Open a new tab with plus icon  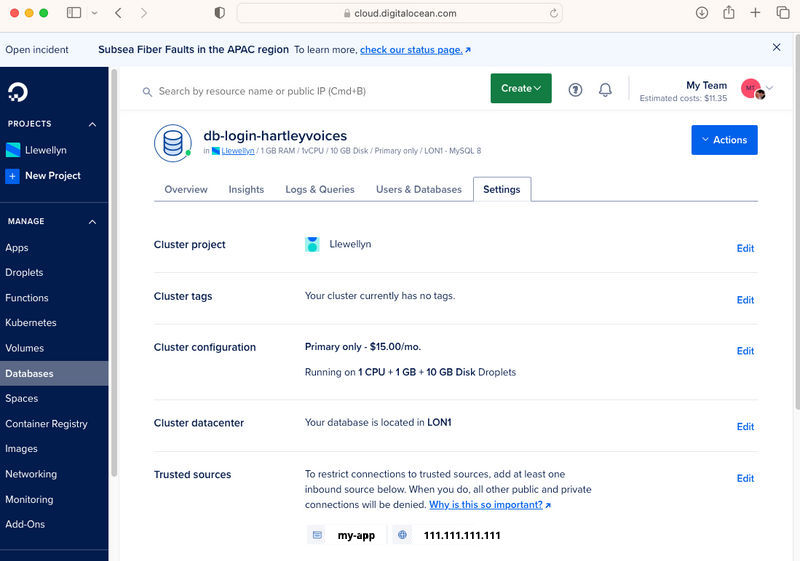[755, 13]
